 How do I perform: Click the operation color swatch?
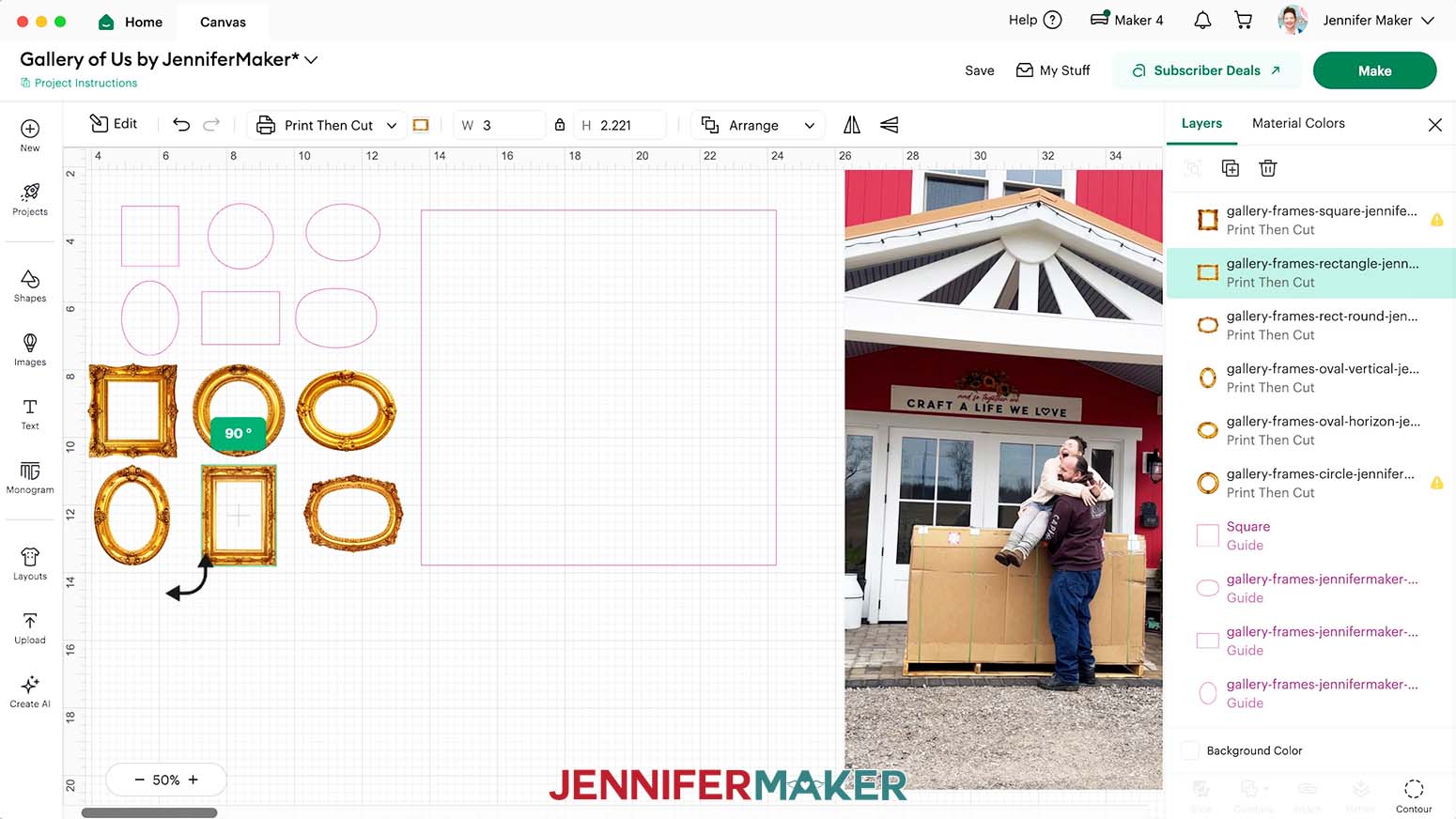(x=421, y=125)
